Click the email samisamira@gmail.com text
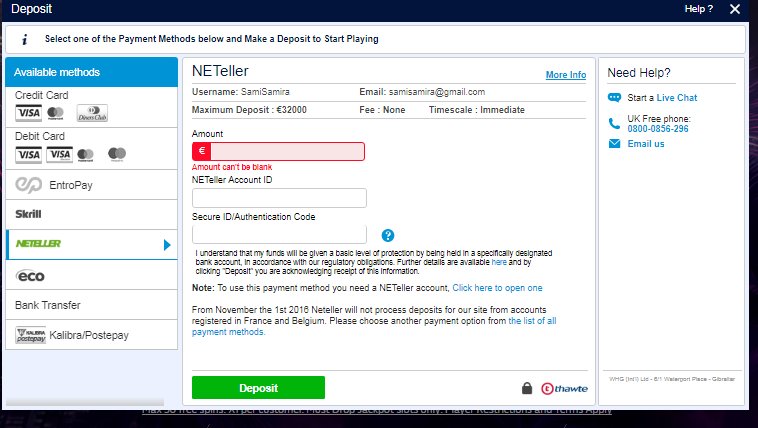 (422, 92)
